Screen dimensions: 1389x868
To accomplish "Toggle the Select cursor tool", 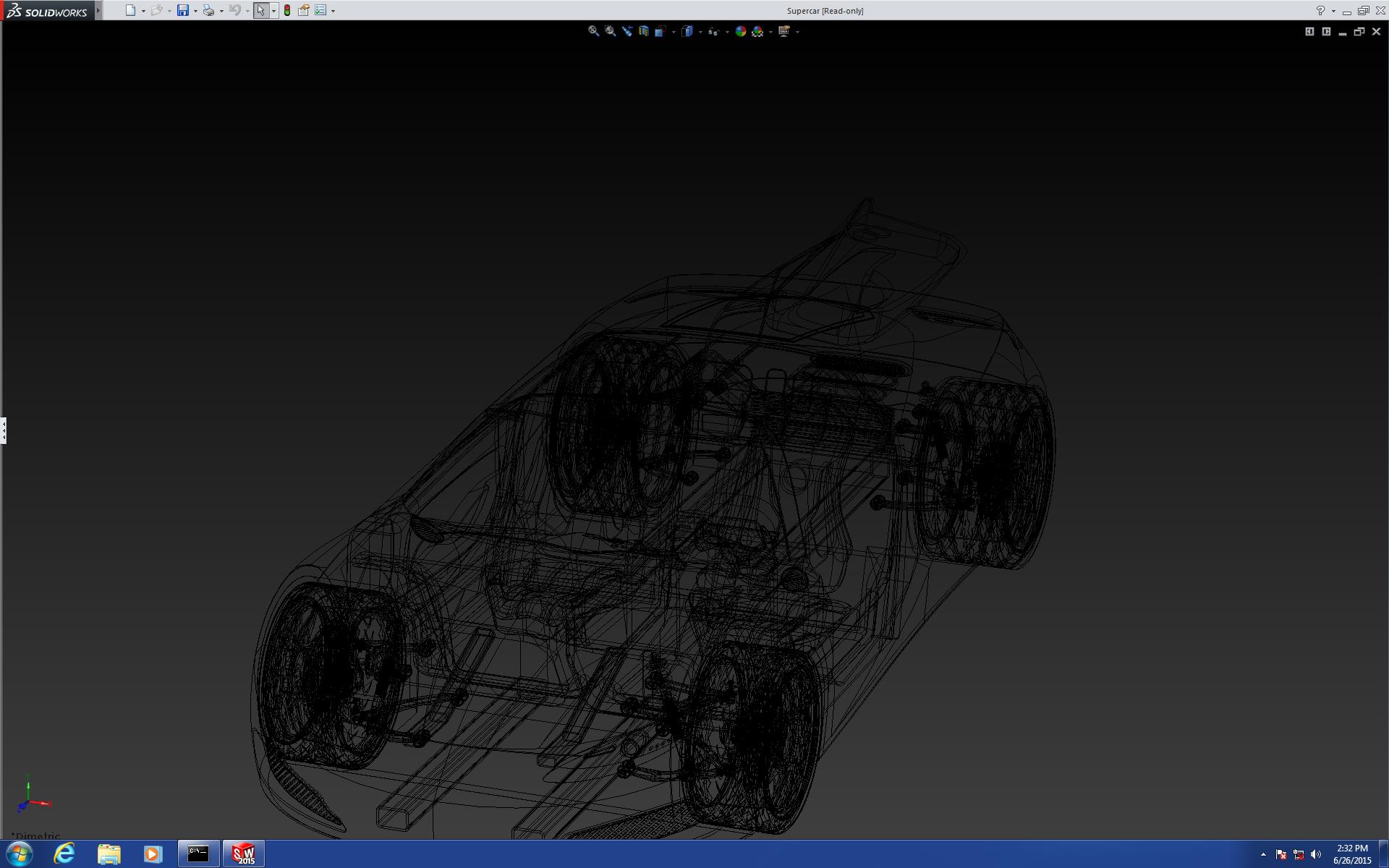I will click(260, 10).
